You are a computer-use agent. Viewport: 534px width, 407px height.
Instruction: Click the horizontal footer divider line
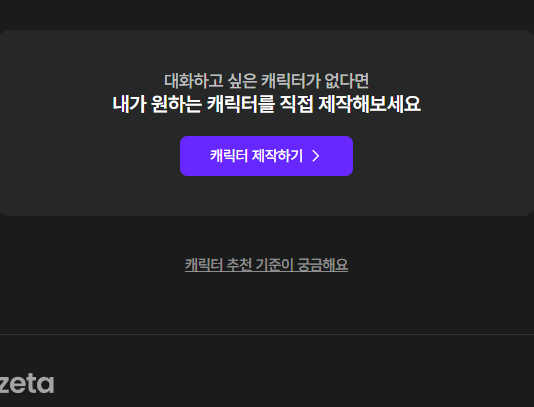pyautogui.click(x=267, y=334)
